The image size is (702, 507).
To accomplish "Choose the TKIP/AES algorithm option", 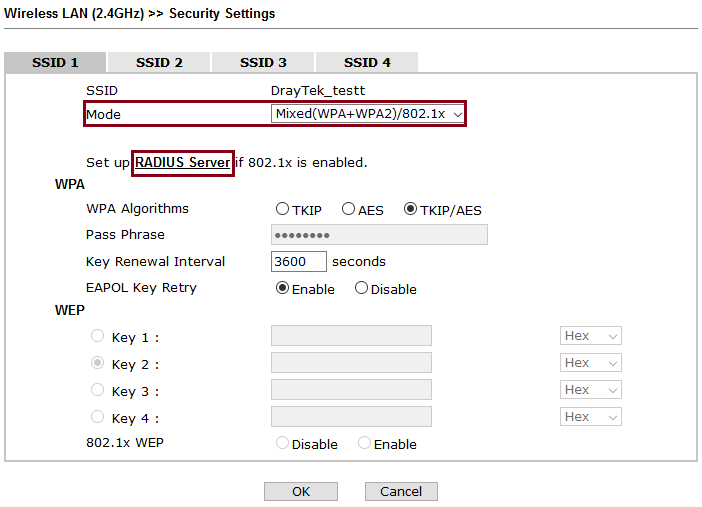I will [x=411, y=210].
